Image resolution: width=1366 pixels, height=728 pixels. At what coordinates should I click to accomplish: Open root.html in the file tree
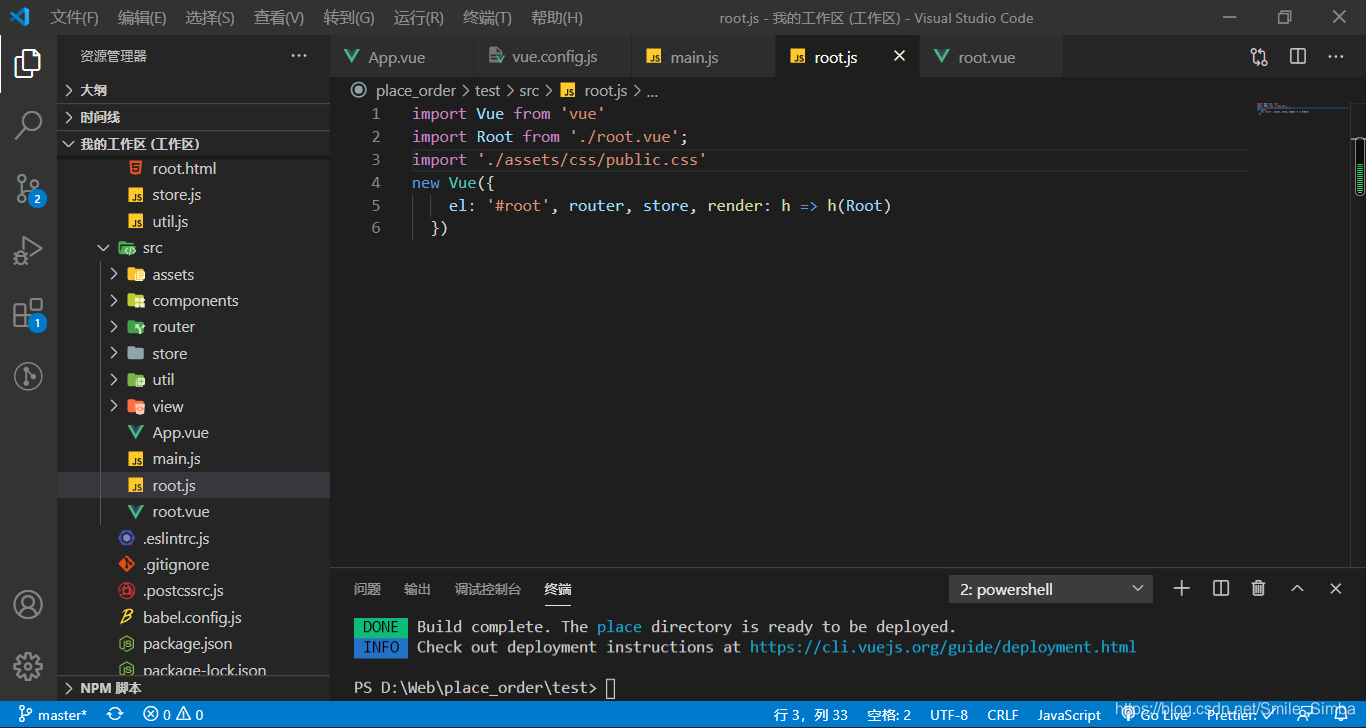193,169
